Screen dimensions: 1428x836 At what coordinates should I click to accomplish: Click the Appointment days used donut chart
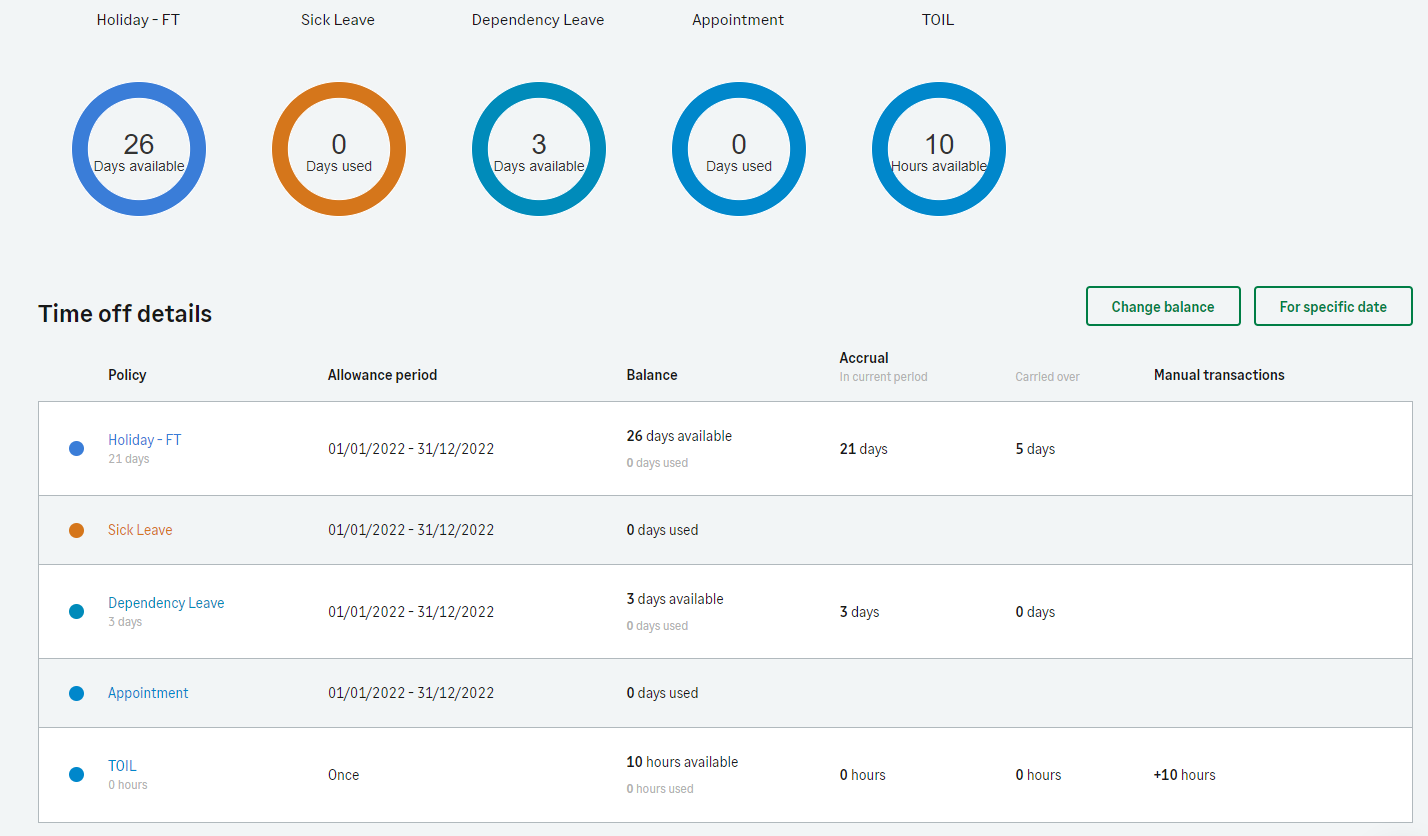tap(739, 149)
